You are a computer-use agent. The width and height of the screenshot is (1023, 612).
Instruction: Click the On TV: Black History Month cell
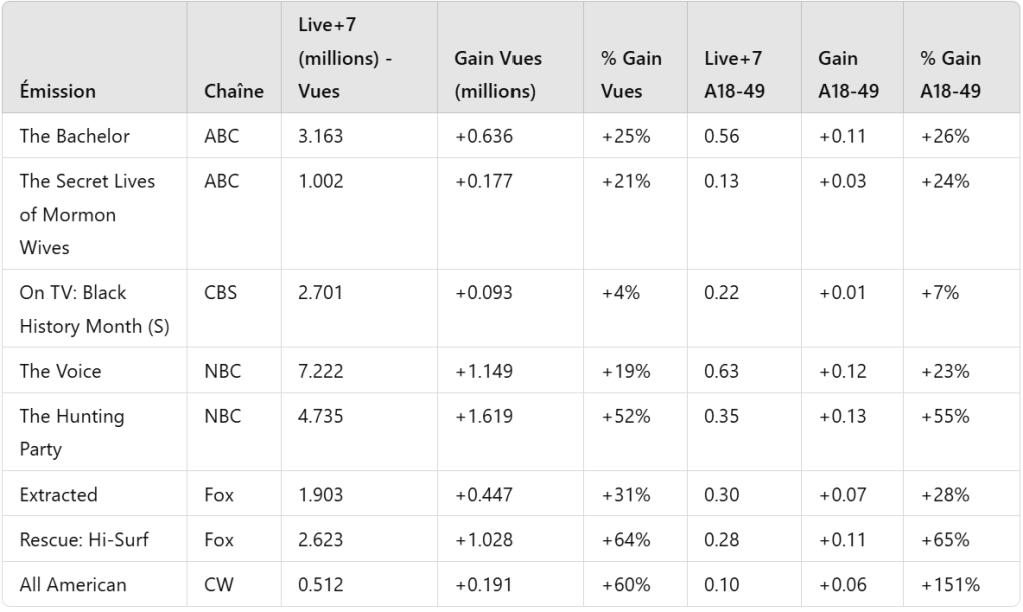tap(80, 309)
